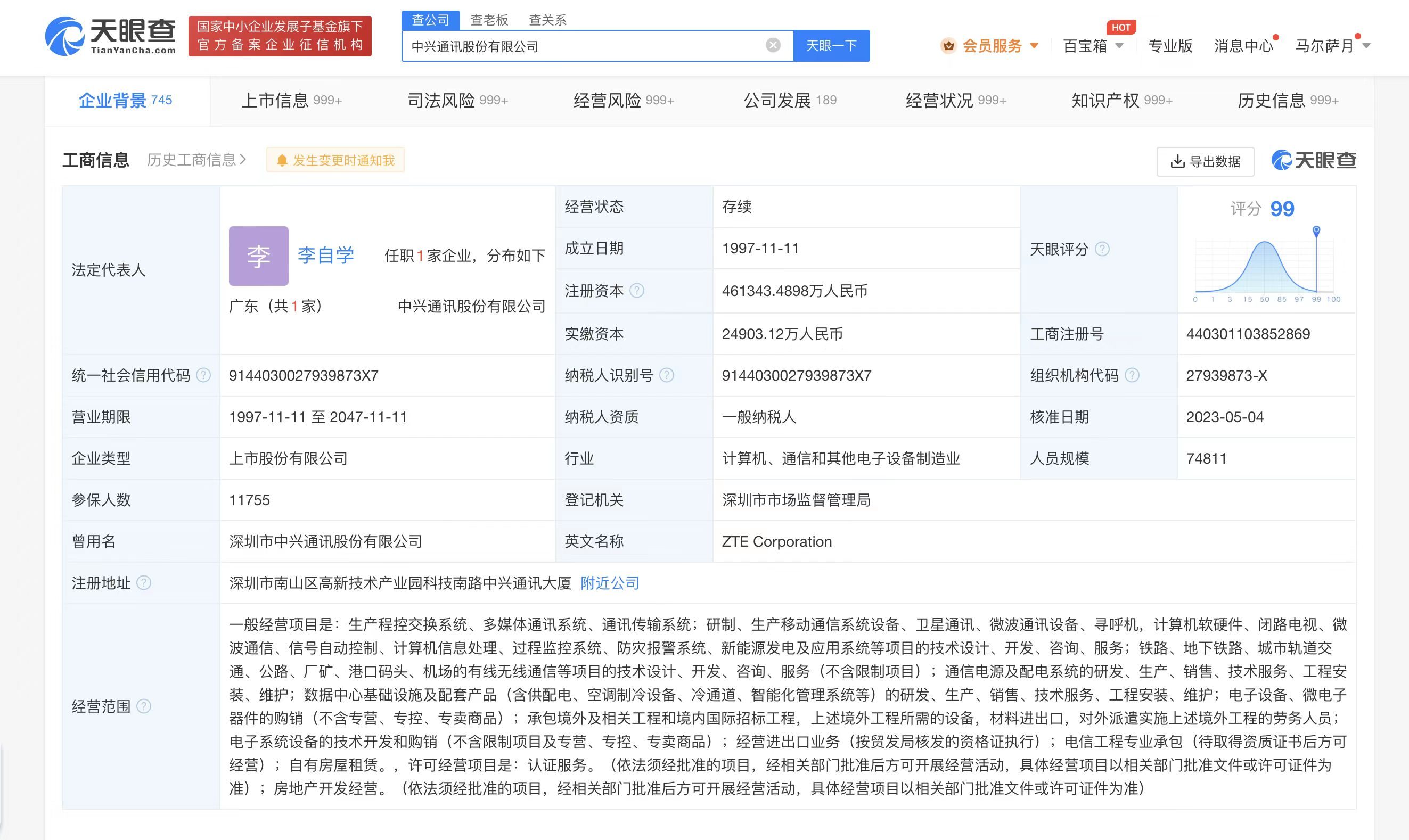Viewport: 1409px width, 840px height.
Task: Click the 李 avatar of the legal representative
Action: [x=258, y=256]
